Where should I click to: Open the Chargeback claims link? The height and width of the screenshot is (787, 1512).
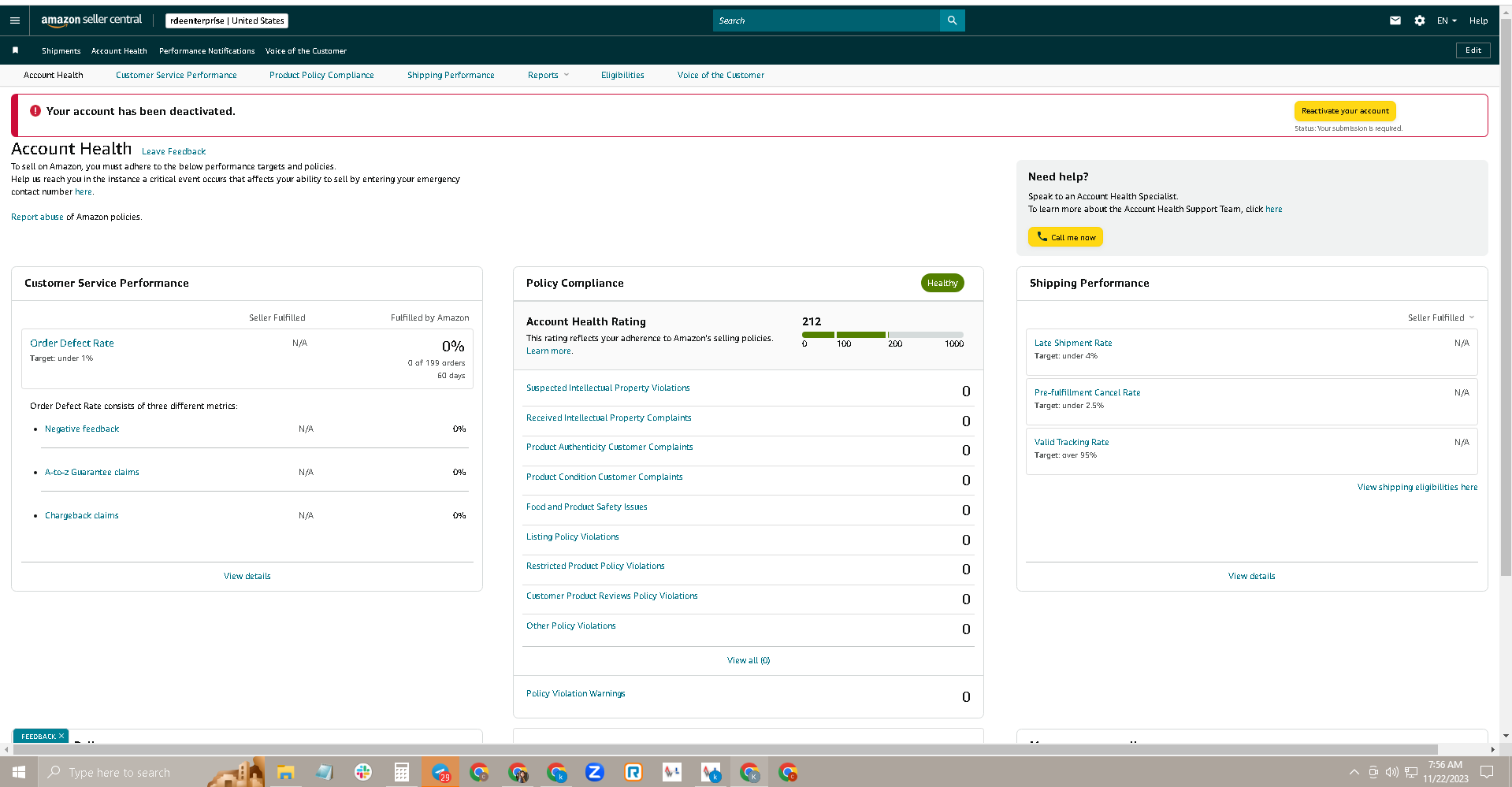[x=82, y=515]
